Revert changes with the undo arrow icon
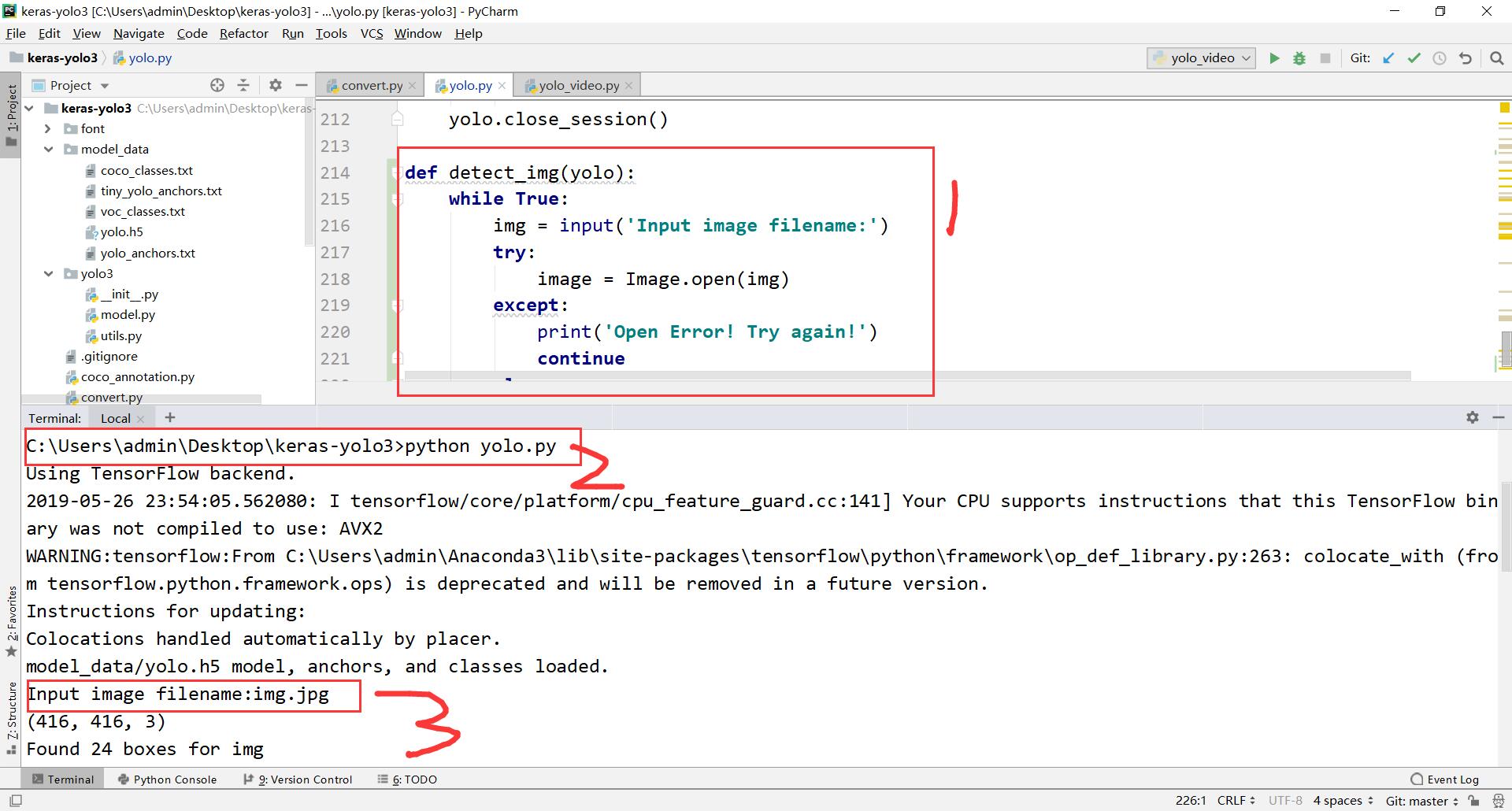Image resolution: width=1512 pixels, height=811 pixels. pyautogui.click(x=1466, y=57)
